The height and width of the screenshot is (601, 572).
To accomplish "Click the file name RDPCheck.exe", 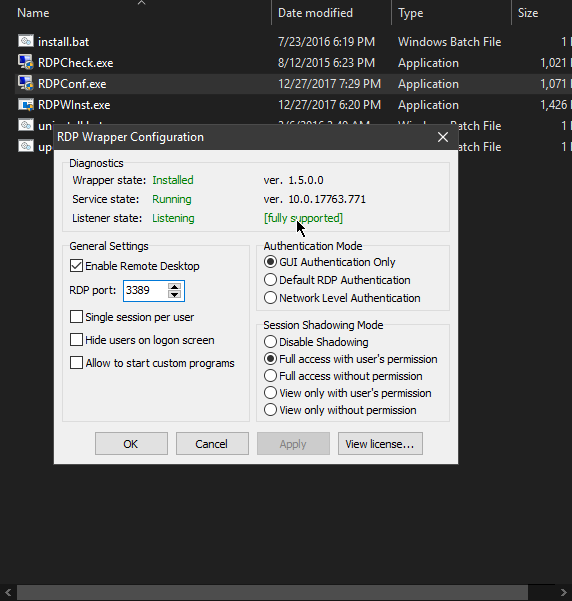I will point(76,63).
